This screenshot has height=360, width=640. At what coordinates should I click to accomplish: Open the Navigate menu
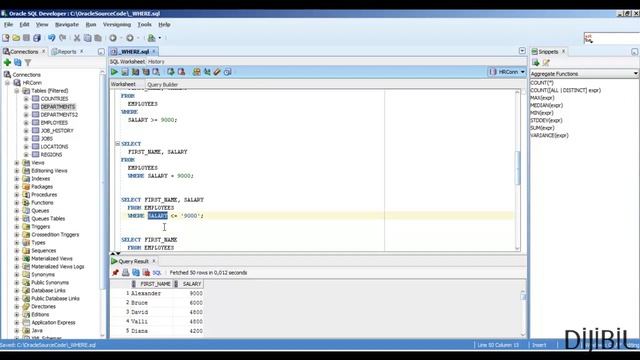(67, 24)
